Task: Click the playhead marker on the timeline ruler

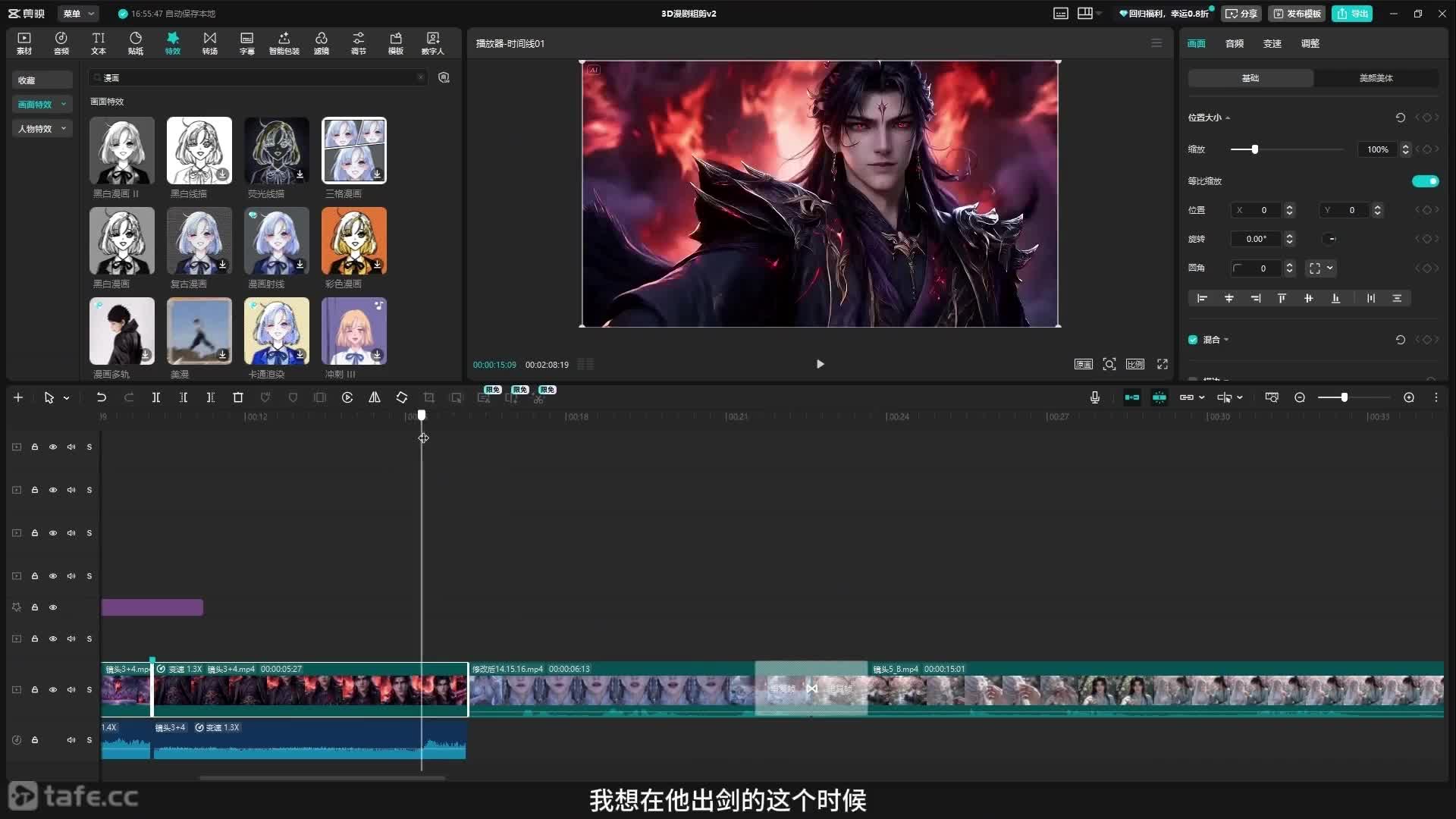Action: (x=422, y=416)
